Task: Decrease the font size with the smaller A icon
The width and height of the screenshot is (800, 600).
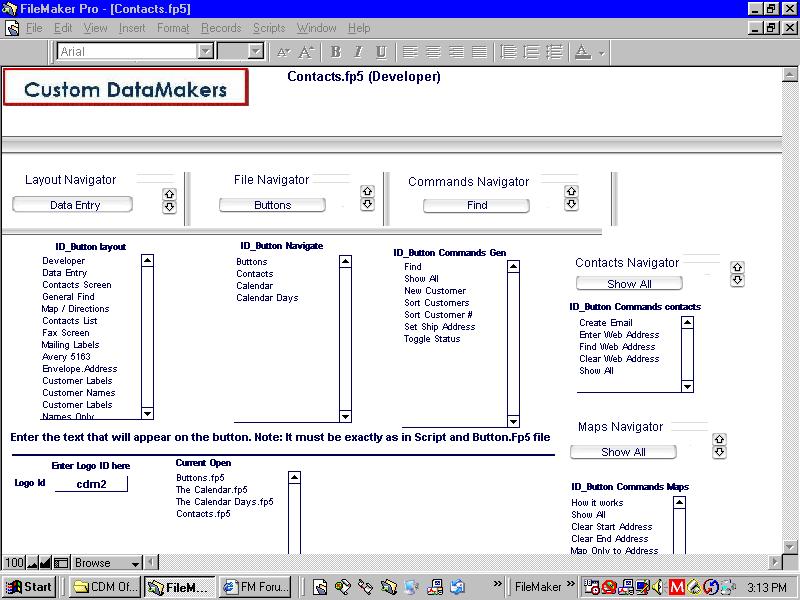Action: [x=284, y=52]
